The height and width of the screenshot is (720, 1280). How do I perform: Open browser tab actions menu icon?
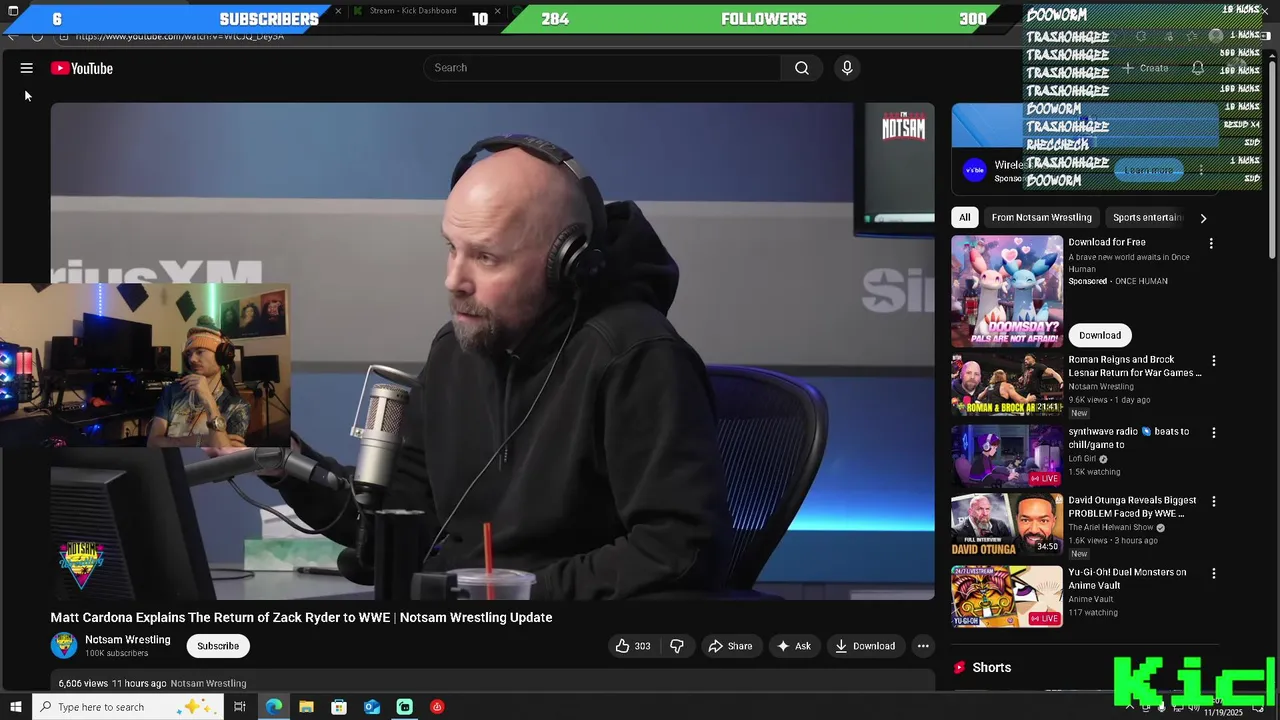click(x=13, y=11)
